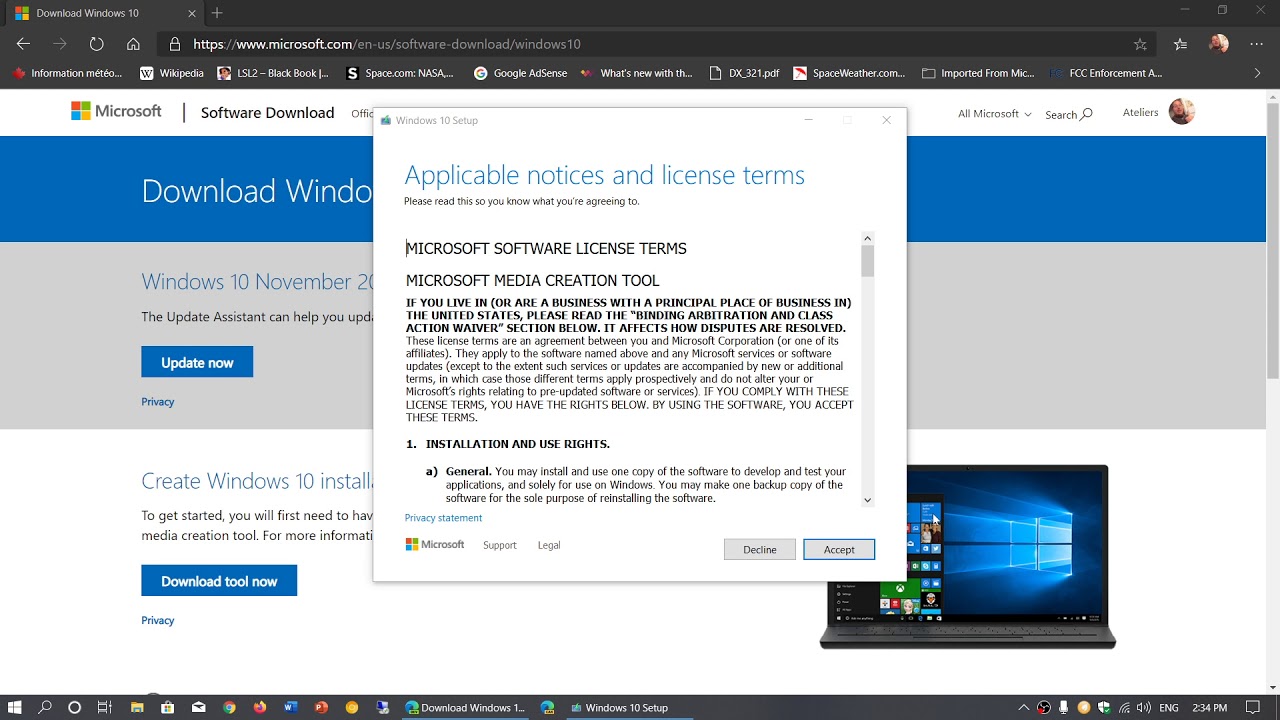Open PowerPoint from the taskbar

321,707
